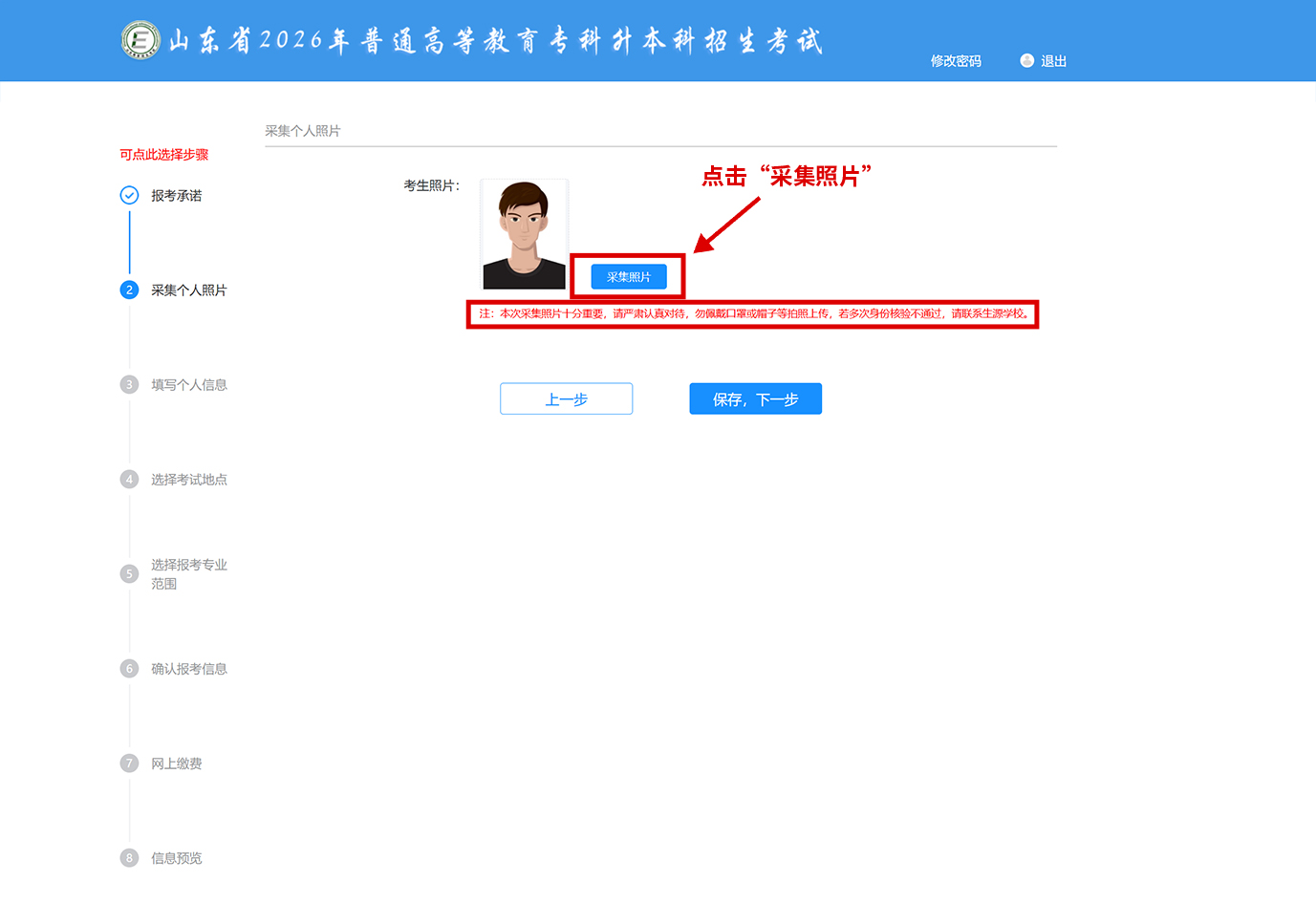Click the checkmark circle for 报考承诺
The height and width of the screenshot is (903, 1316).
point(129,196)
